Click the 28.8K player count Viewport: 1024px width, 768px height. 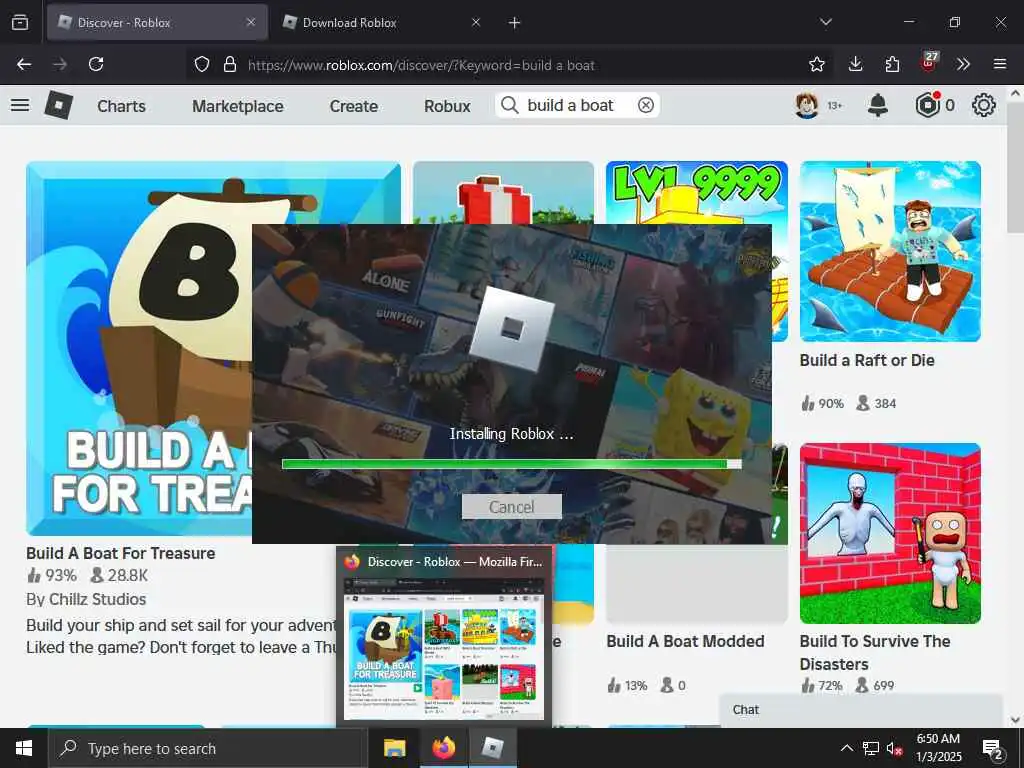pos(119,575)
